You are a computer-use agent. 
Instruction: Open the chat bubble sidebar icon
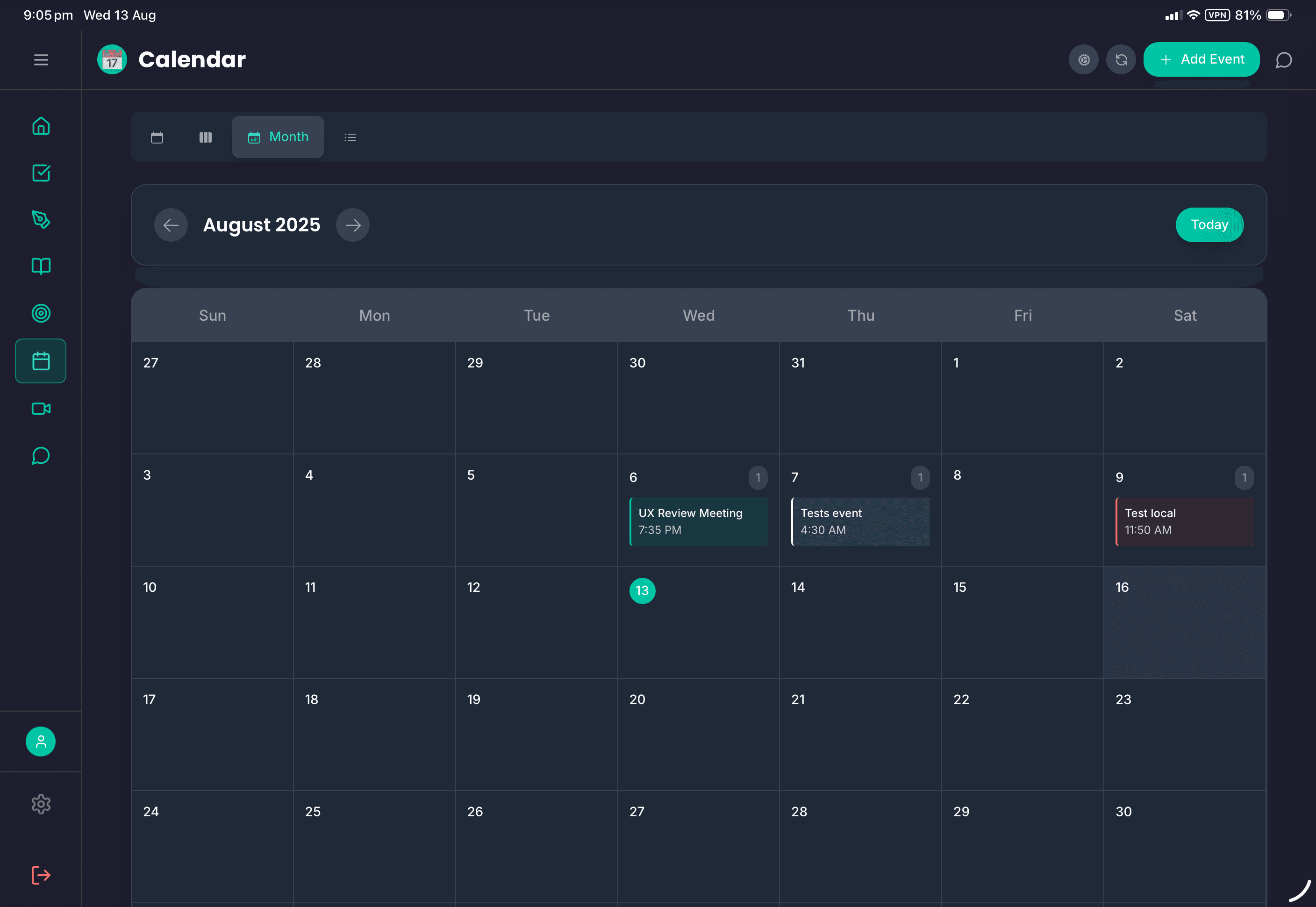(x=40, y=455)
